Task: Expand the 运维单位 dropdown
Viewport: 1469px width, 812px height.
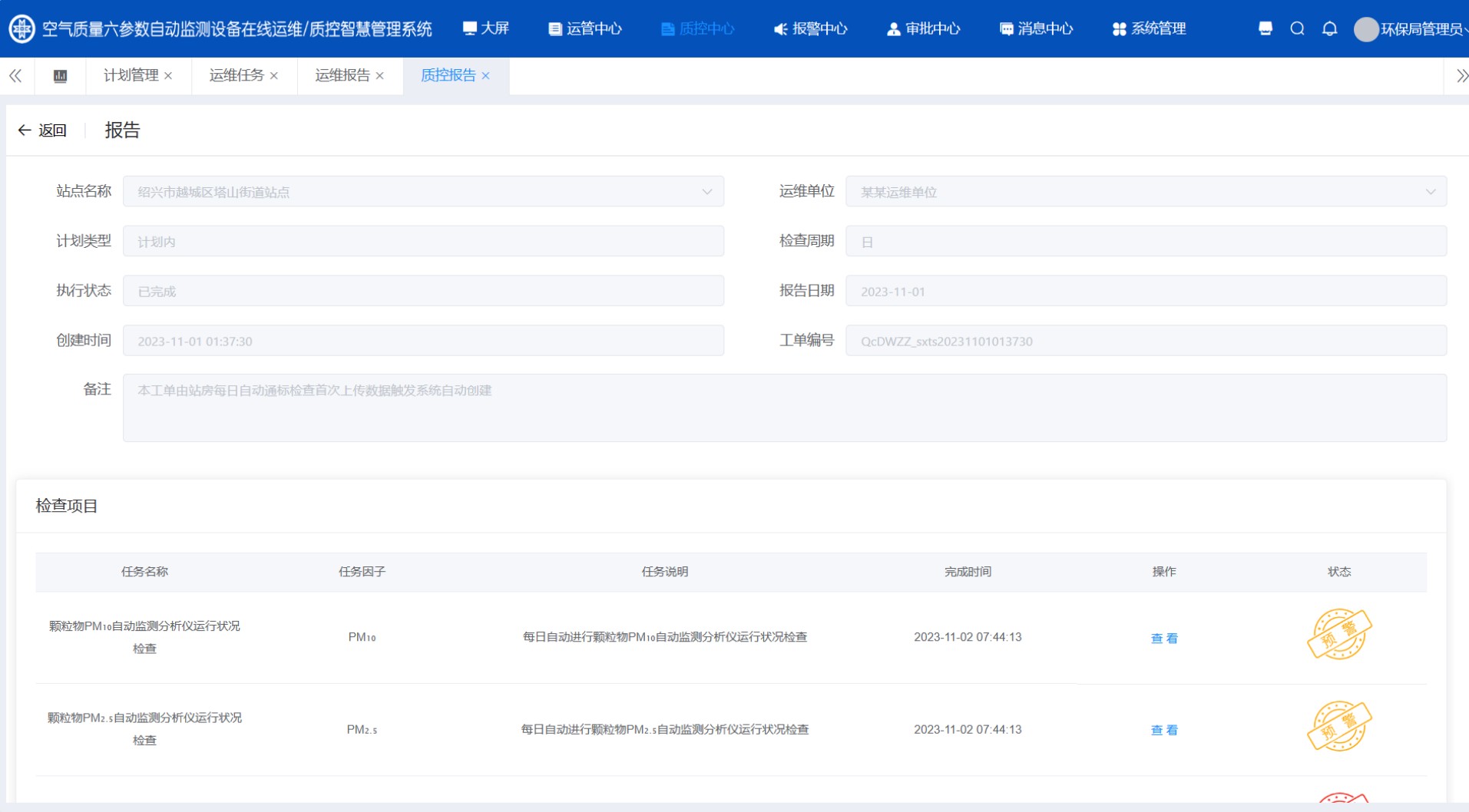Action: (x=1430, y=192)
